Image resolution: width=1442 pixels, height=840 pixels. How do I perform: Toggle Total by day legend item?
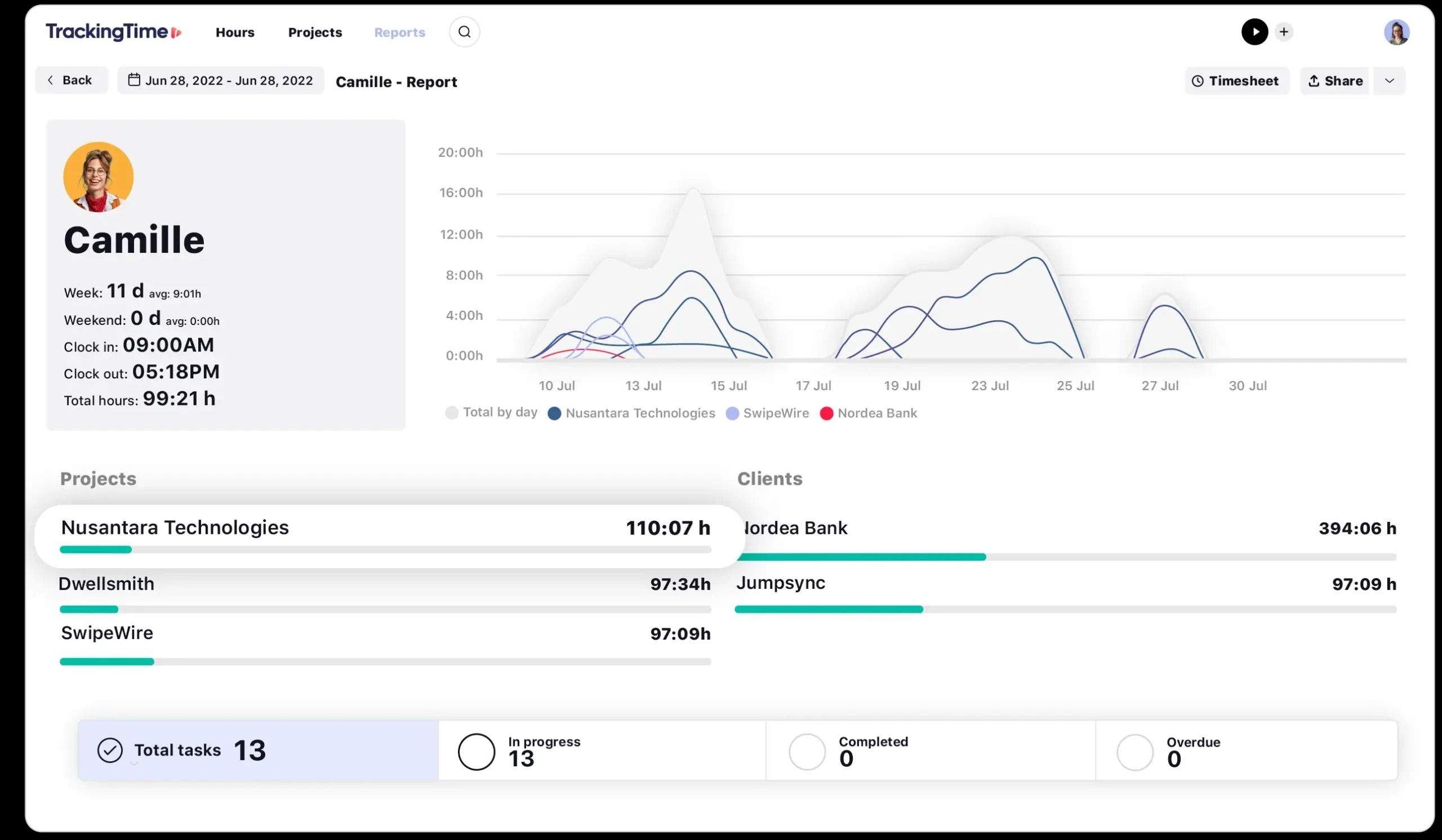point(492,412)
